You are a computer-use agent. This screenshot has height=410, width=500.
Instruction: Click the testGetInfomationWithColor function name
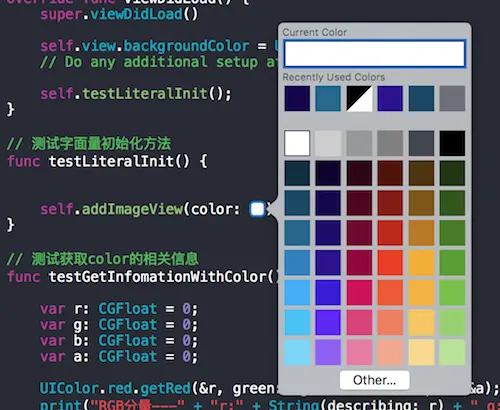click(157, 277)
